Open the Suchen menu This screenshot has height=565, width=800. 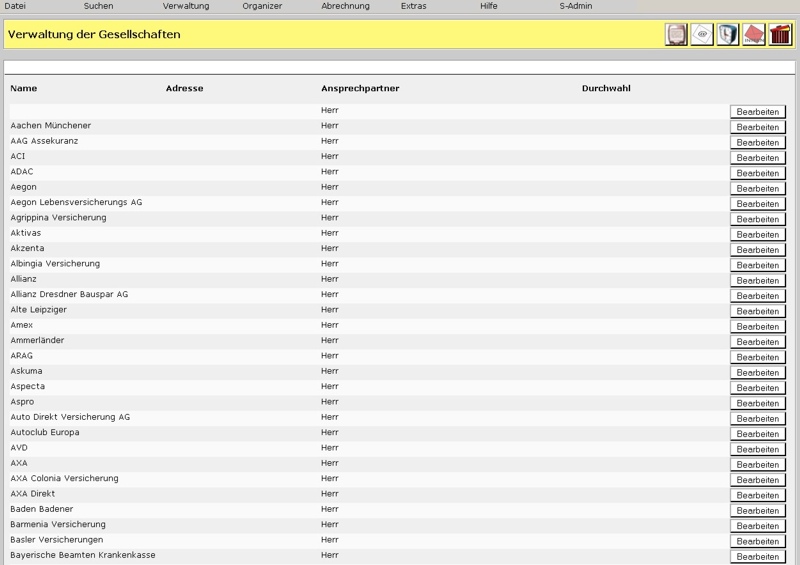pyautogui.click(x=98, y=6)
